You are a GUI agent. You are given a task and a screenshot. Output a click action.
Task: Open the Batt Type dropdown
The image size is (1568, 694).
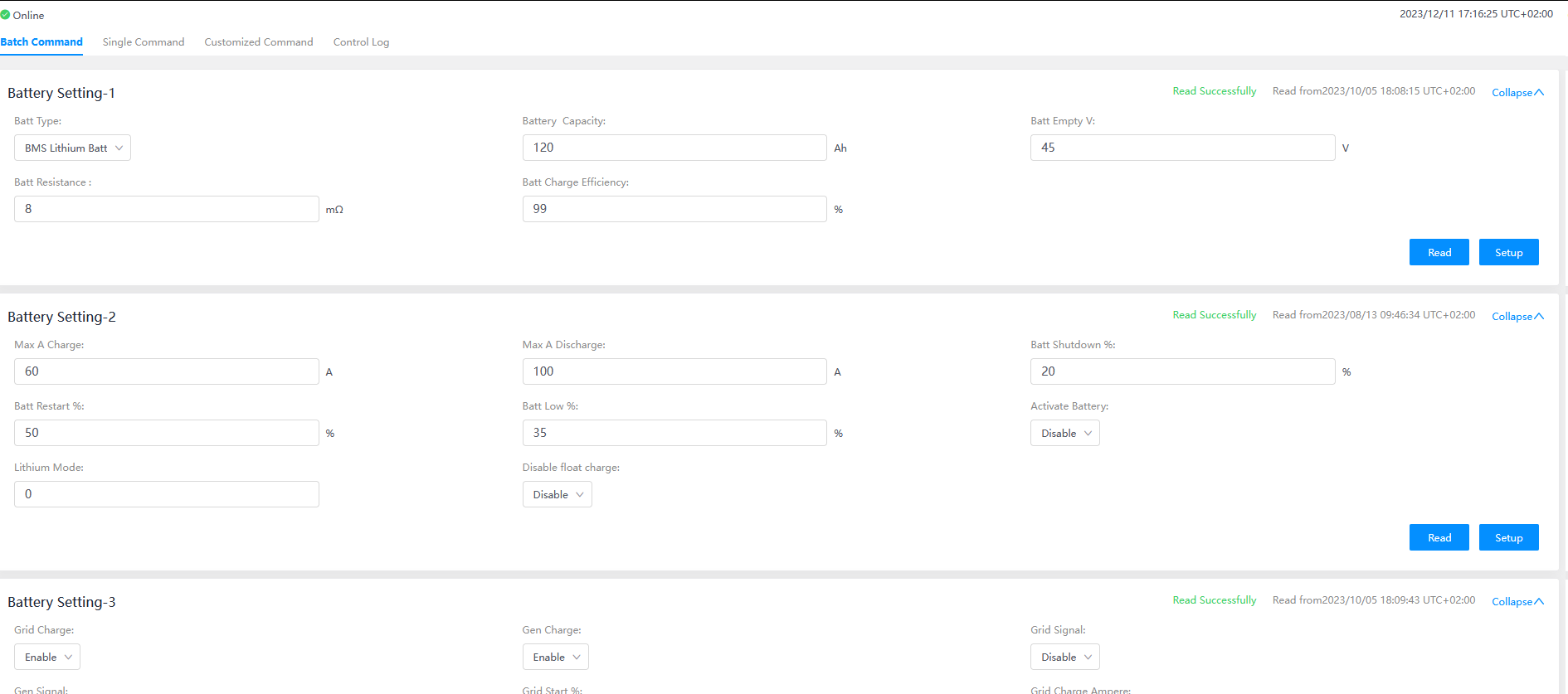72,148
